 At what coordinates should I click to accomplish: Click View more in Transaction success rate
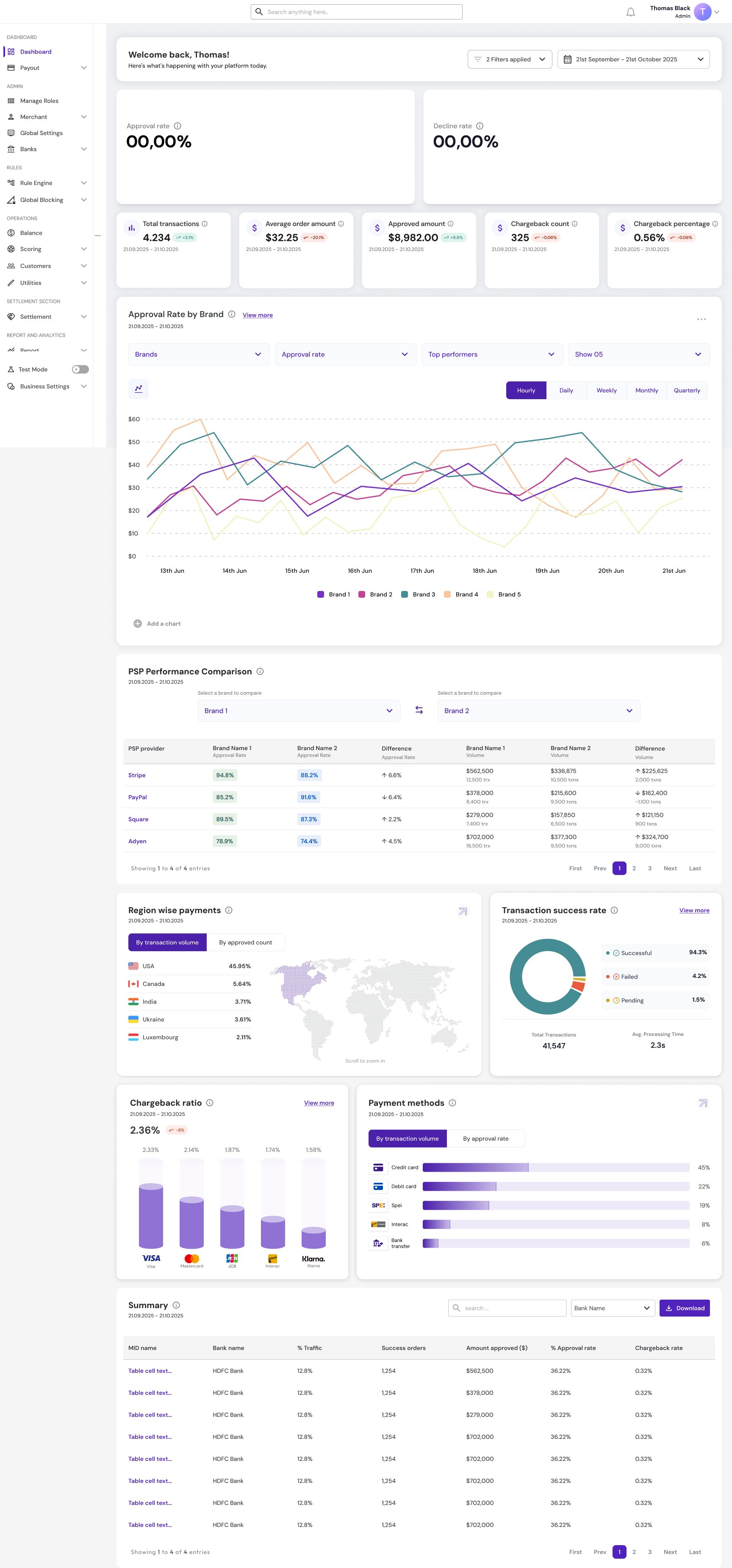click(694, 911)
